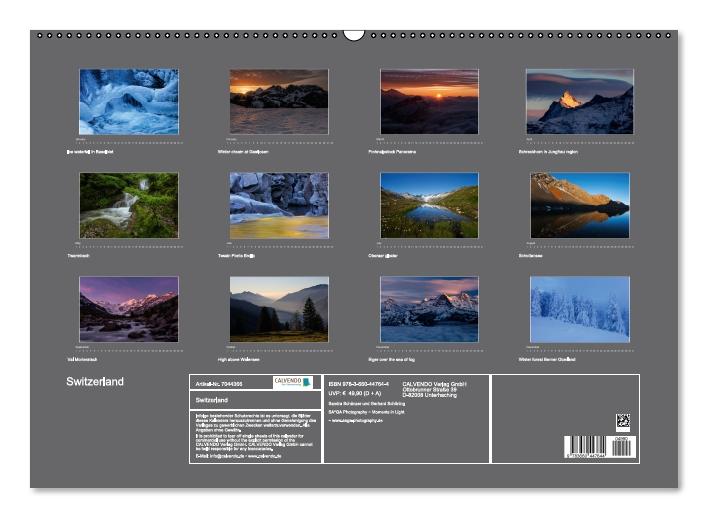The height and width of the screenshot is (518, 708).
Task: Click the QR code above the barcode
Action: coord(623,422)
